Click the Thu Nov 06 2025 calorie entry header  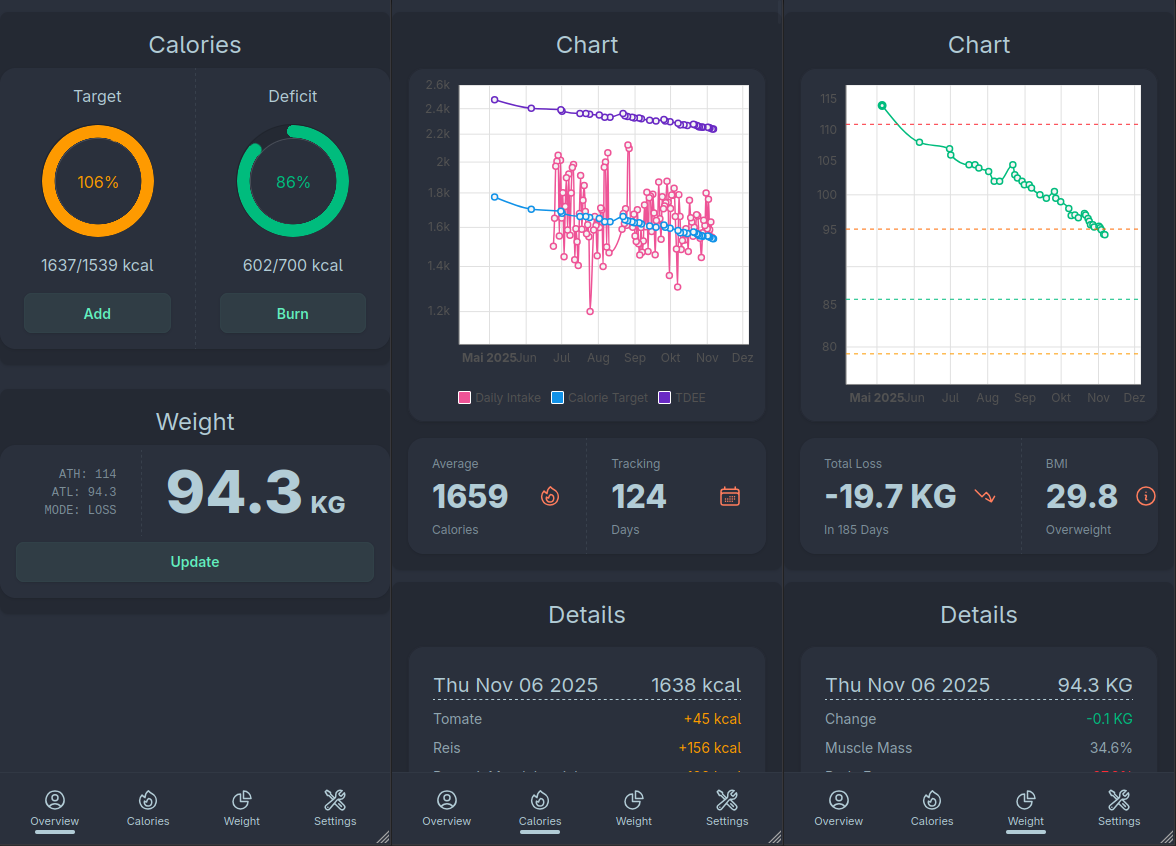click(586, 686)
